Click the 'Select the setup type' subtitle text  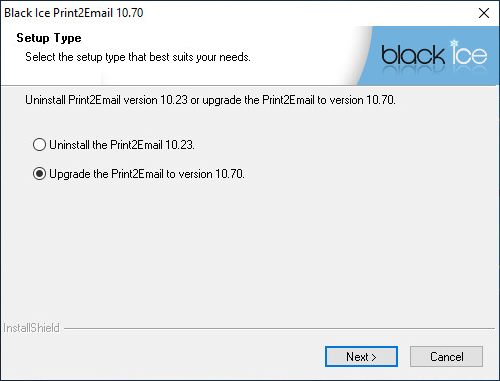pos(138,57)
